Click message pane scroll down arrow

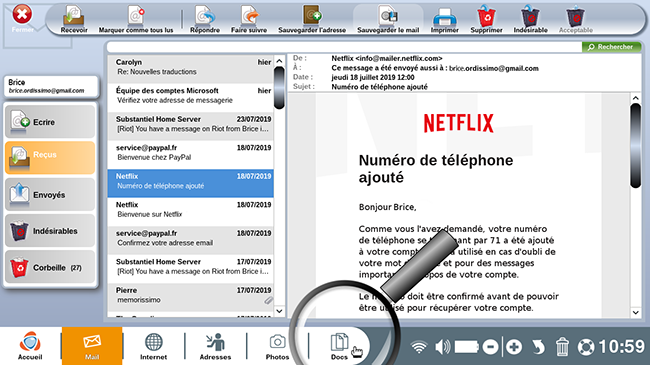click(x=635, y=312)
